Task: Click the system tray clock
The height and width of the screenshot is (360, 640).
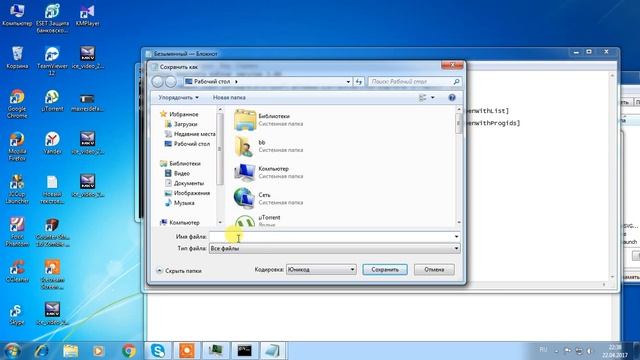Action: [x=614, y=351]
